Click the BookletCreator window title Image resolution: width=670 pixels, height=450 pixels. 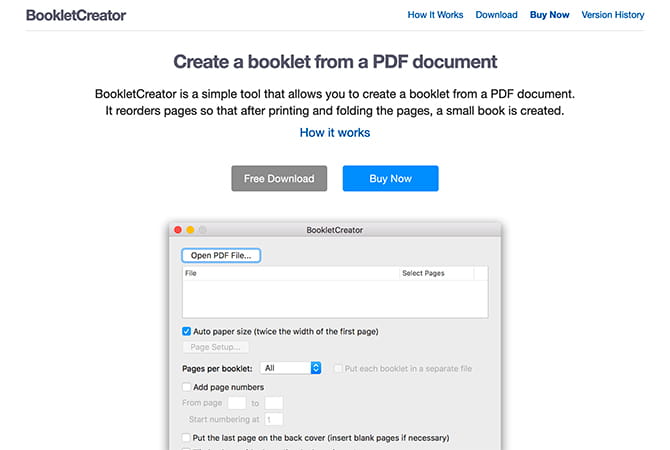[335, 230]
